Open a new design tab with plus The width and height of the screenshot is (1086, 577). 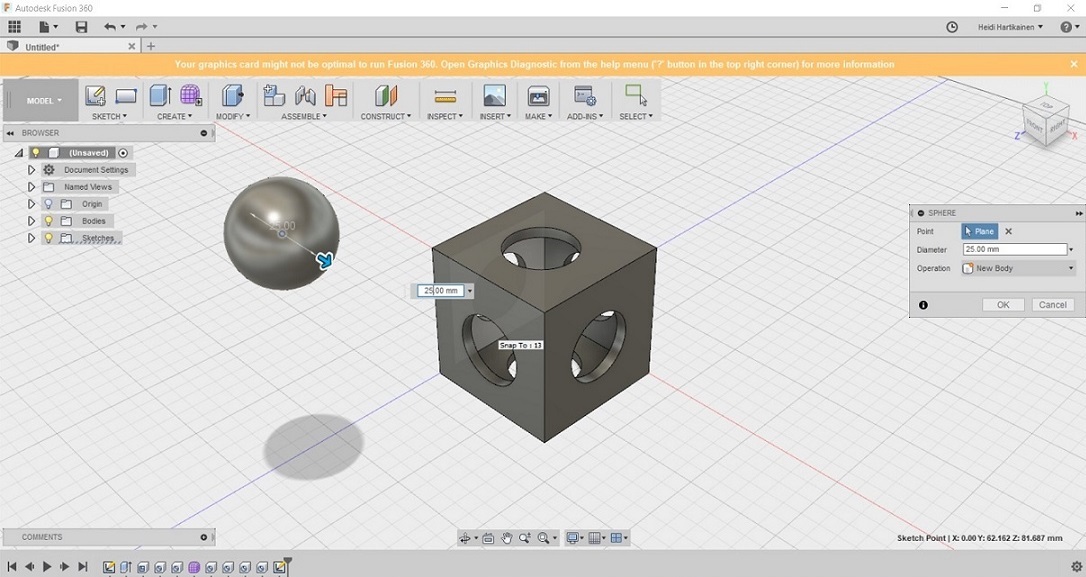coord(150,46)
